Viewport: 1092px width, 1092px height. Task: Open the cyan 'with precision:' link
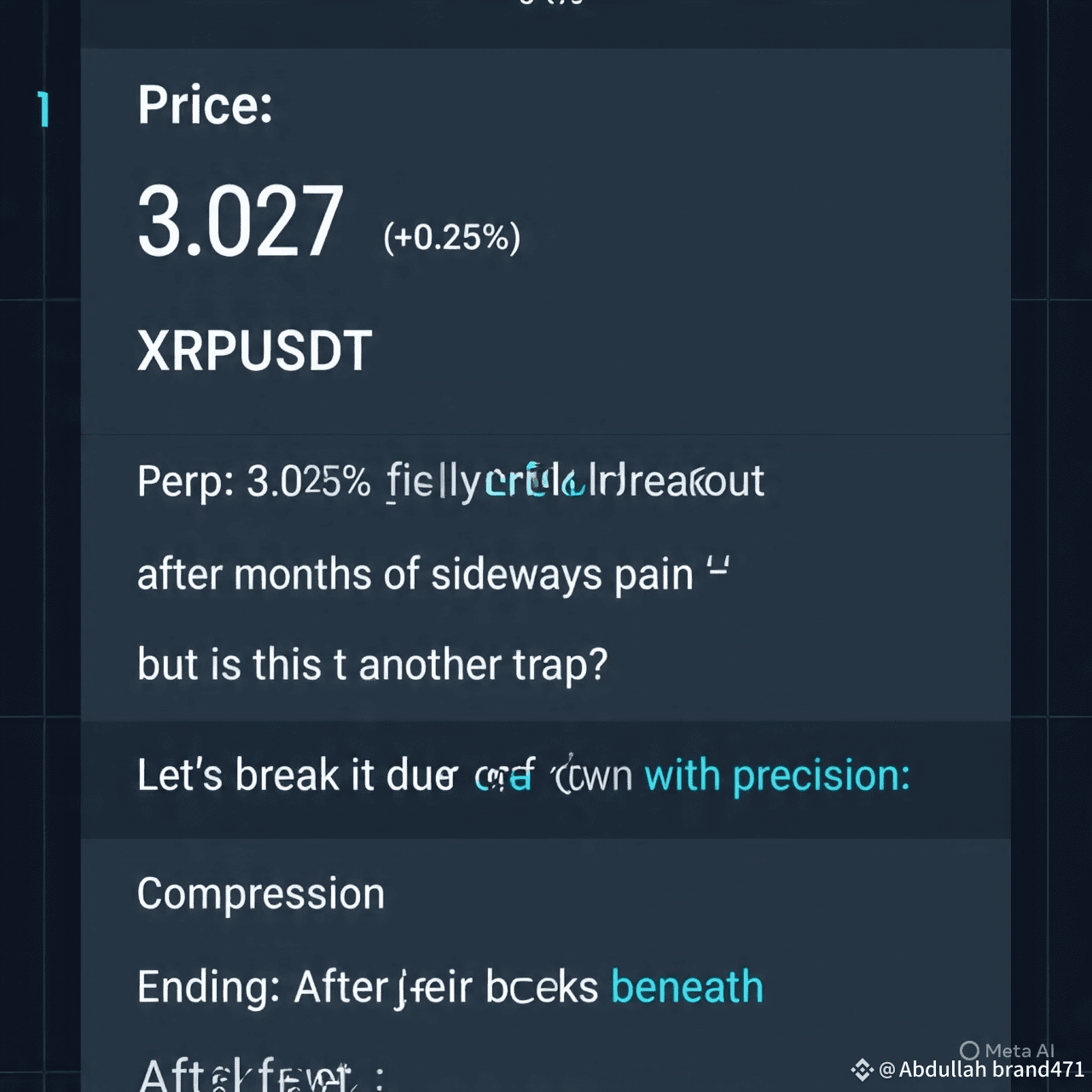point(777,775)
